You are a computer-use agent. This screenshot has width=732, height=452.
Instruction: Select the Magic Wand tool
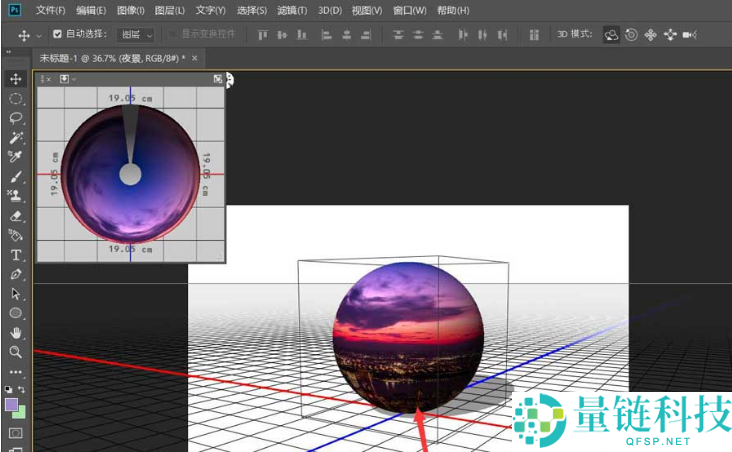16,137
